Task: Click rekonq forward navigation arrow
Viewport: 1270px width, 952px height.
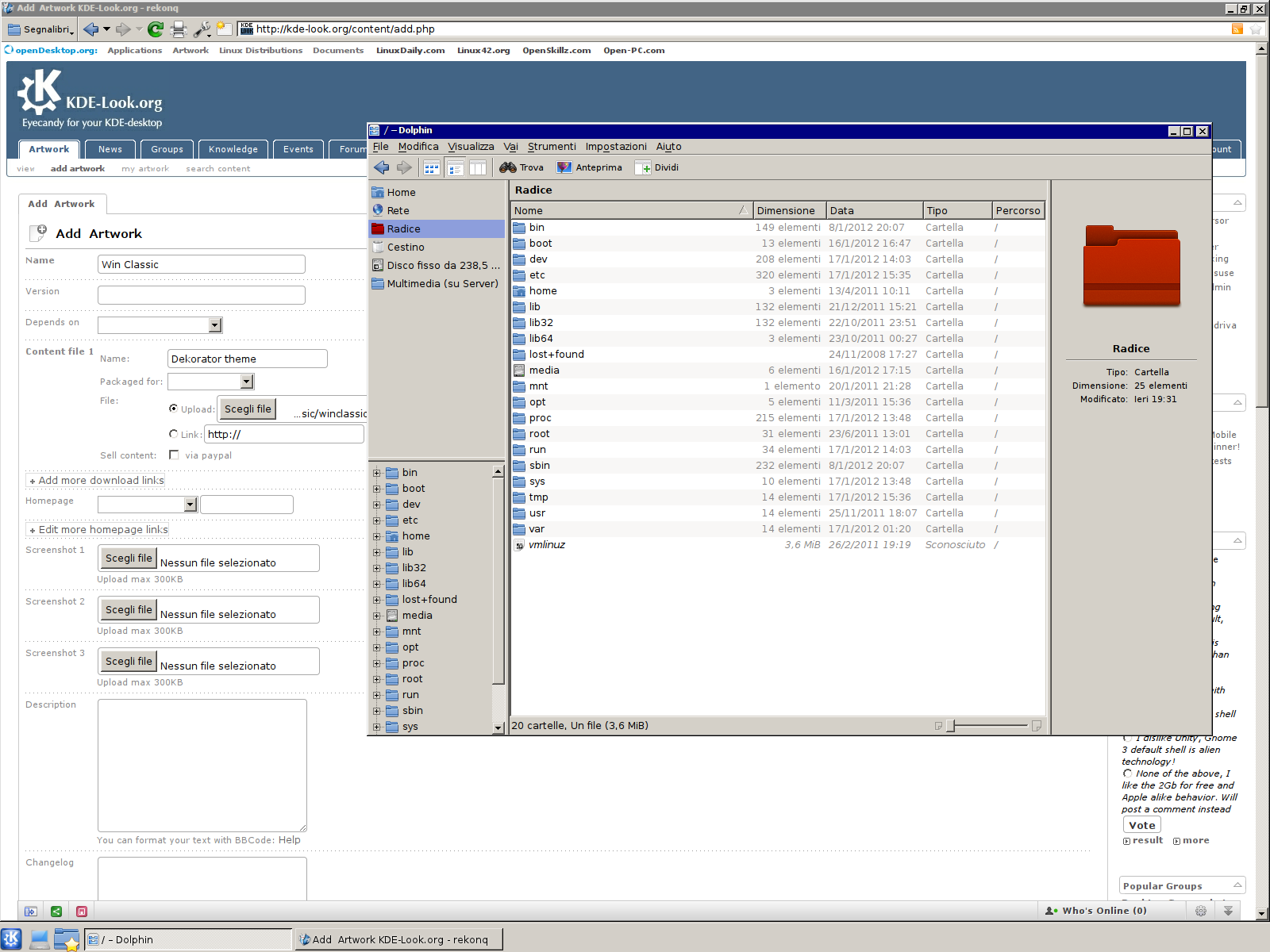Action: 123,29
